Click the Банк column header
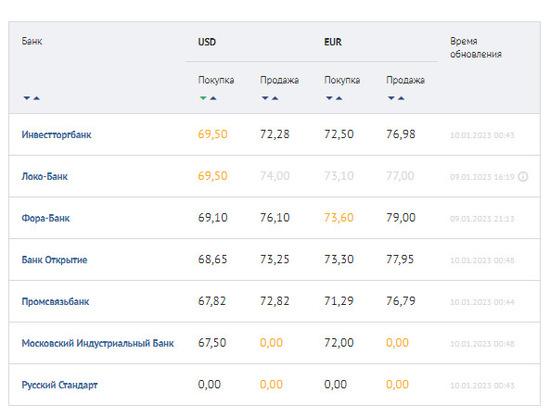This screenshot has width=550, height=418. click(x=32, y=41)
